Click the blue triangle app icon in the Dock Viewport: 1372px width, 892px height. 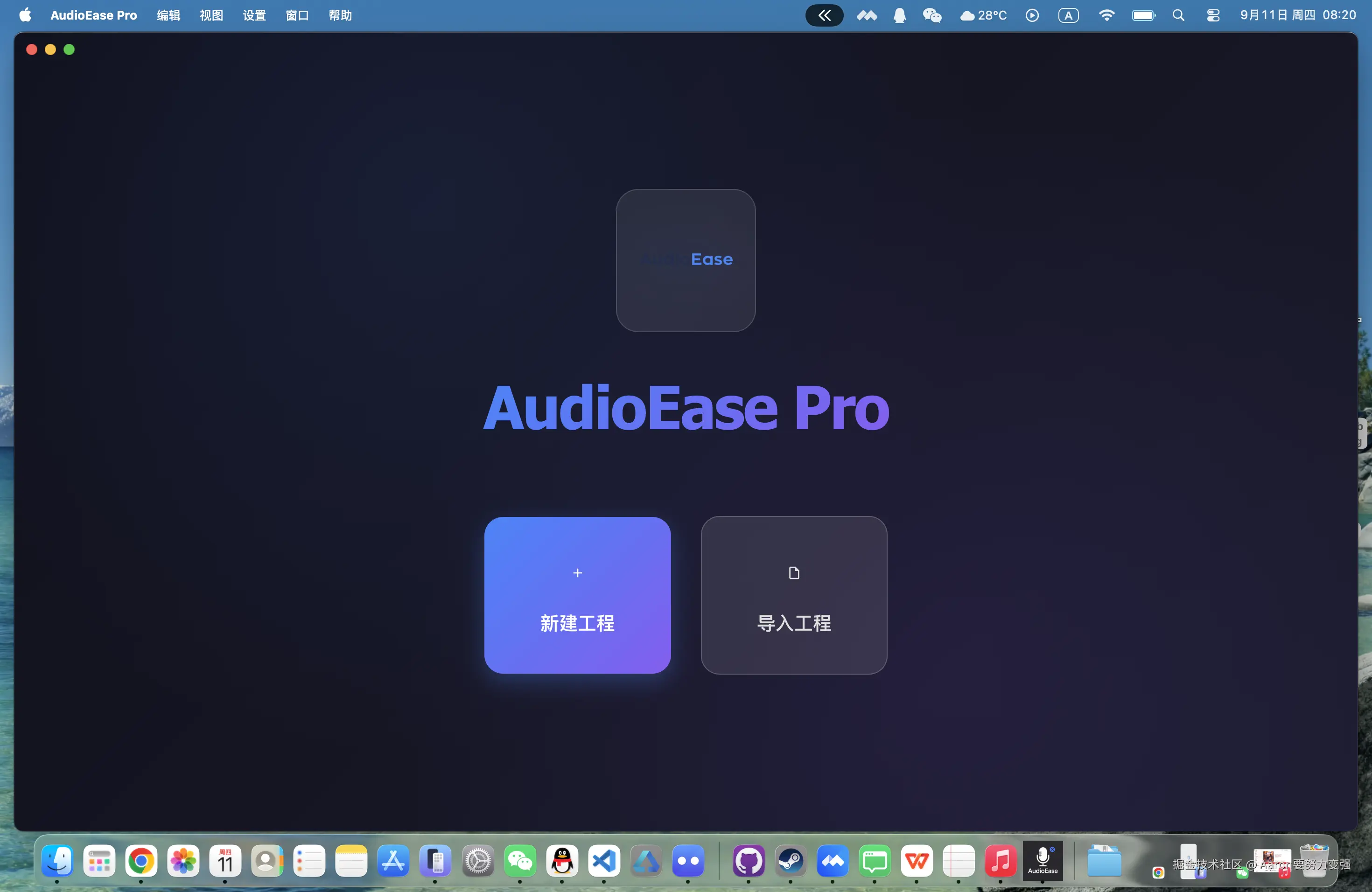(646, 861)
